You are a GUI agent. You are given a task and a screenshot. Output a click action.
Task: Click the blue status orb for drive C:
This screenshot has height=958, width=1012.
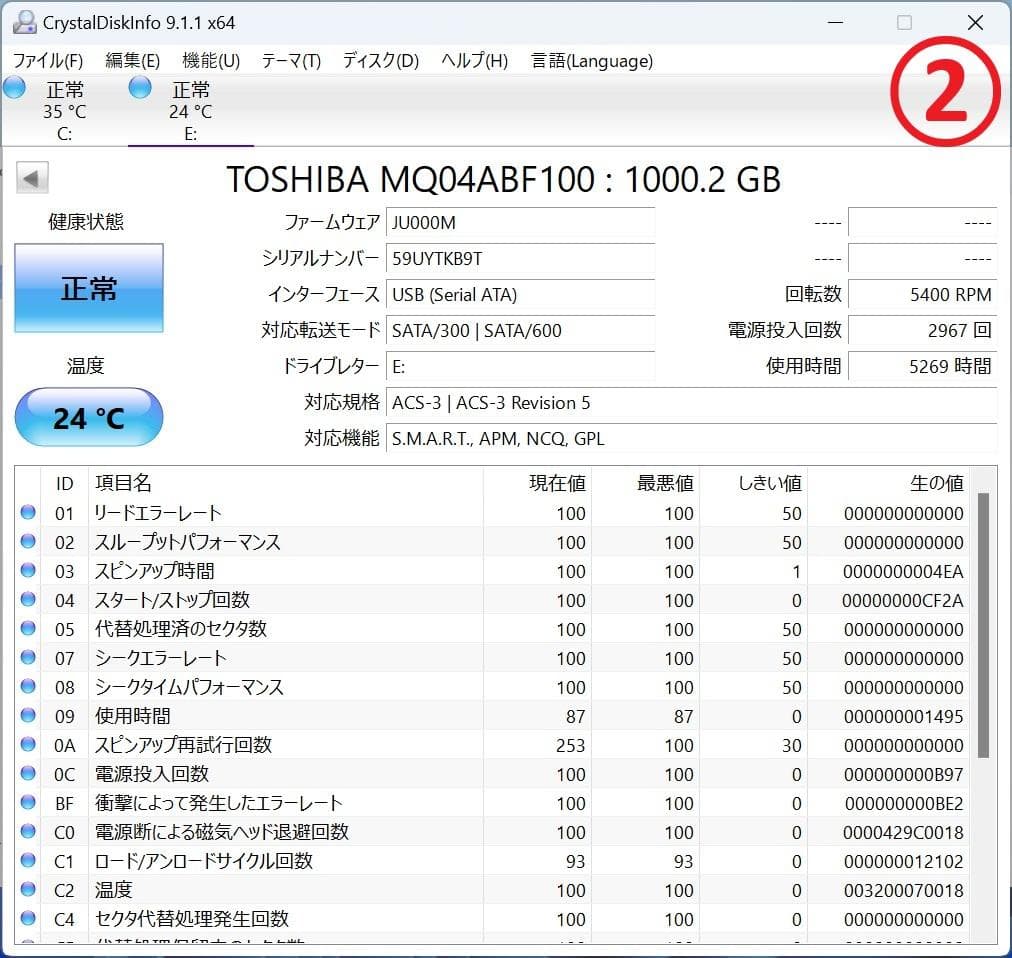14,87
